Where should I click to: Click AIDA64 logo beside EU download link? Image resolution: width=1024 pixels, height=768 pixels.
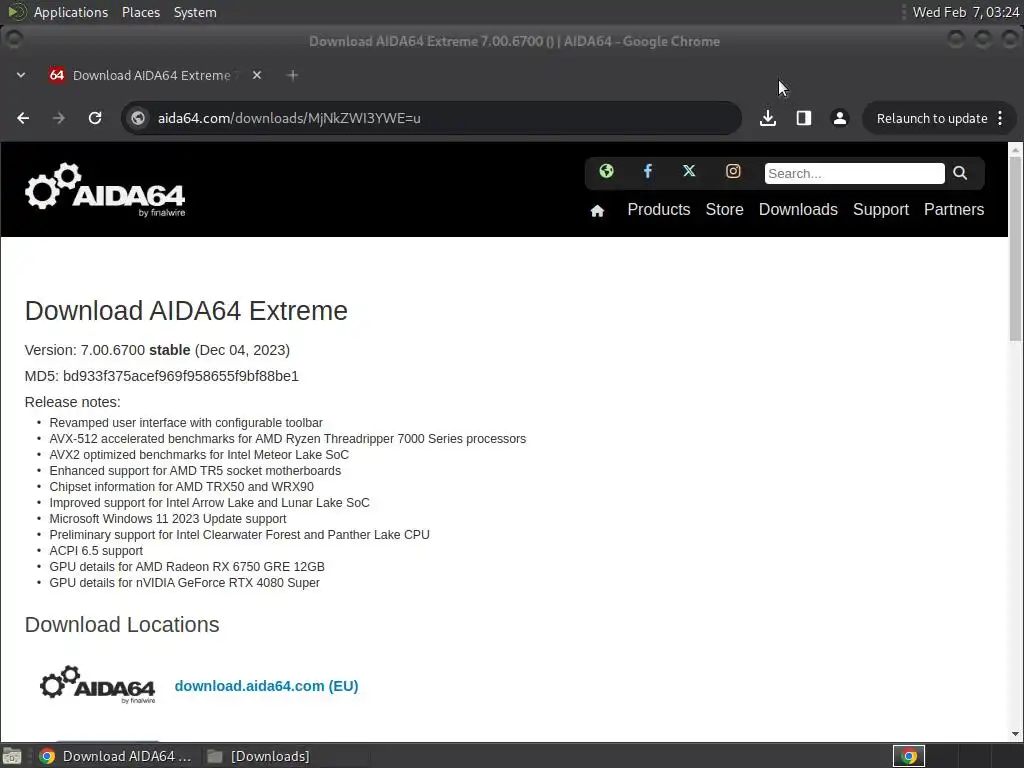[x=97, y=684]
